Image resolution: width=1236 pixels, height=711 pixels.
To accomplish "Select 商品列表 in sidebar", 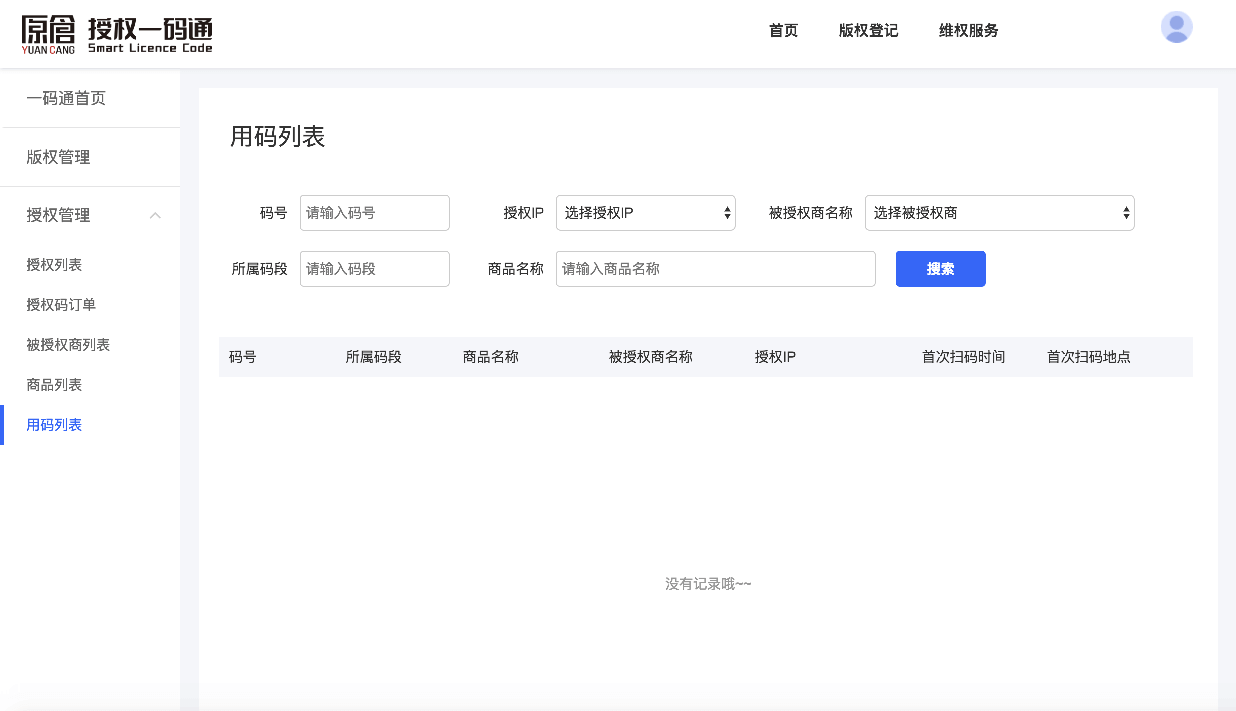I will pyautogui.click(x=54, y=385).
